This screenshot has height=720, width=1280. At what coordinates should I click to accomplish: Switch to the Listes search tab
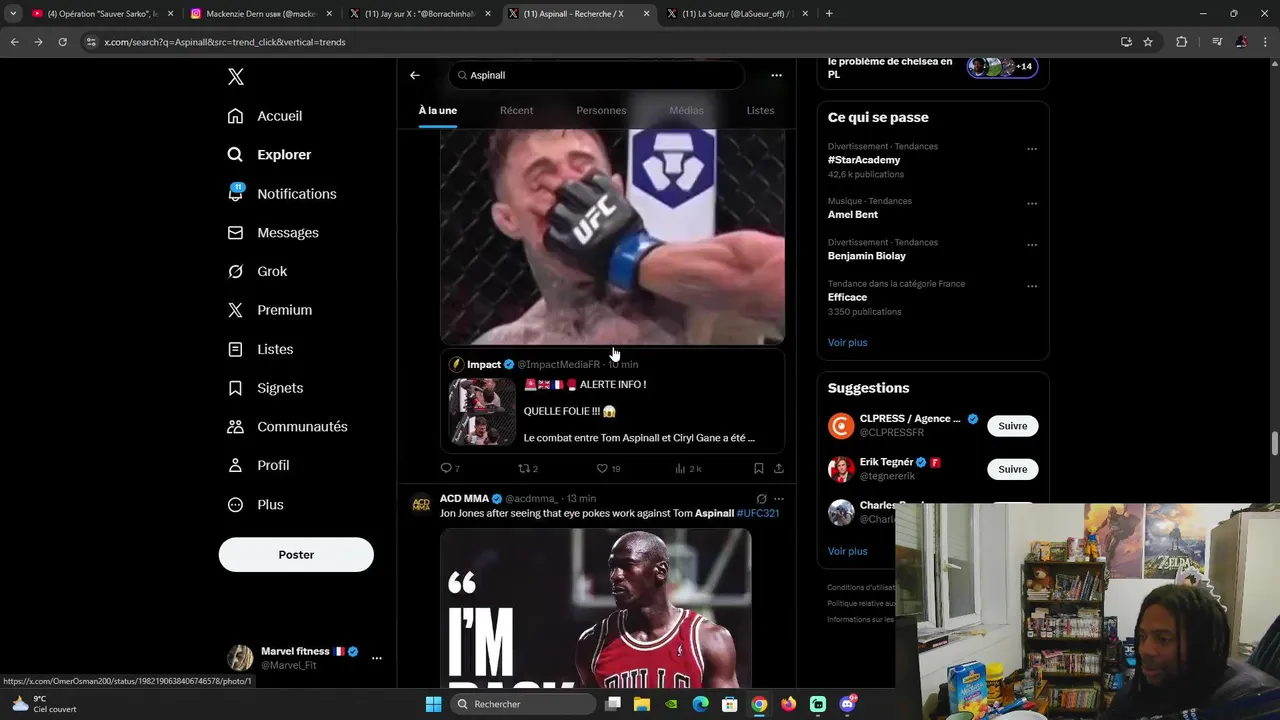click(760, 111)
